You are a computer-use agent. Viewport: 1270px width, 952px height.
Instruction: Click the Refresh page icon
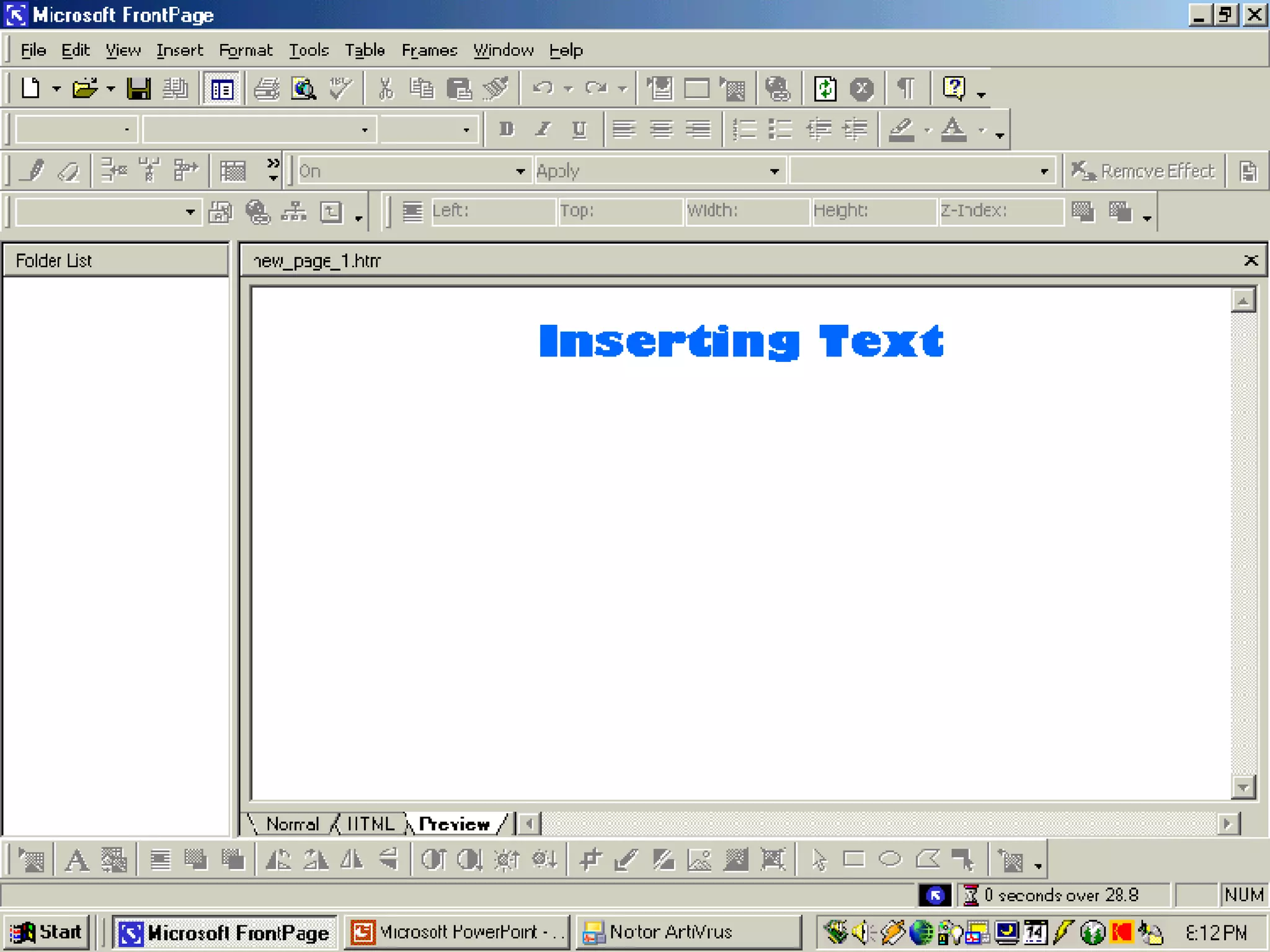point(825,89)
